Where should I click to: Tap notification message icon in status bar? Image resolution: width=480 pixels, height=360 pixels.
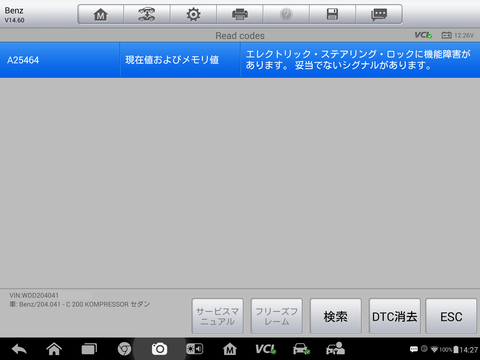coord(414,349)
